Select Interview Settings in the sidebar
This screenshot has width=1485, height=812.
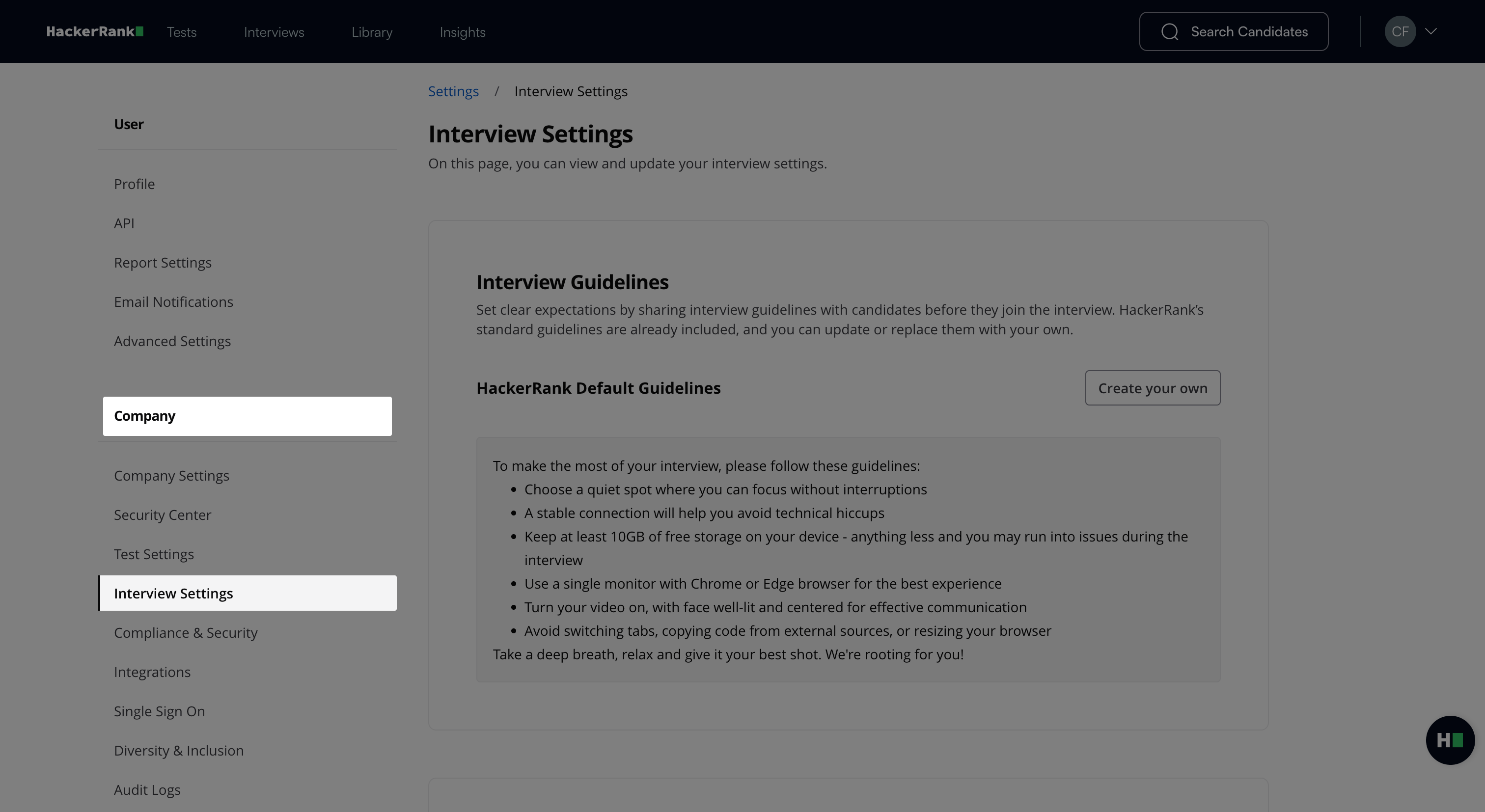click(x=247, y=593)
